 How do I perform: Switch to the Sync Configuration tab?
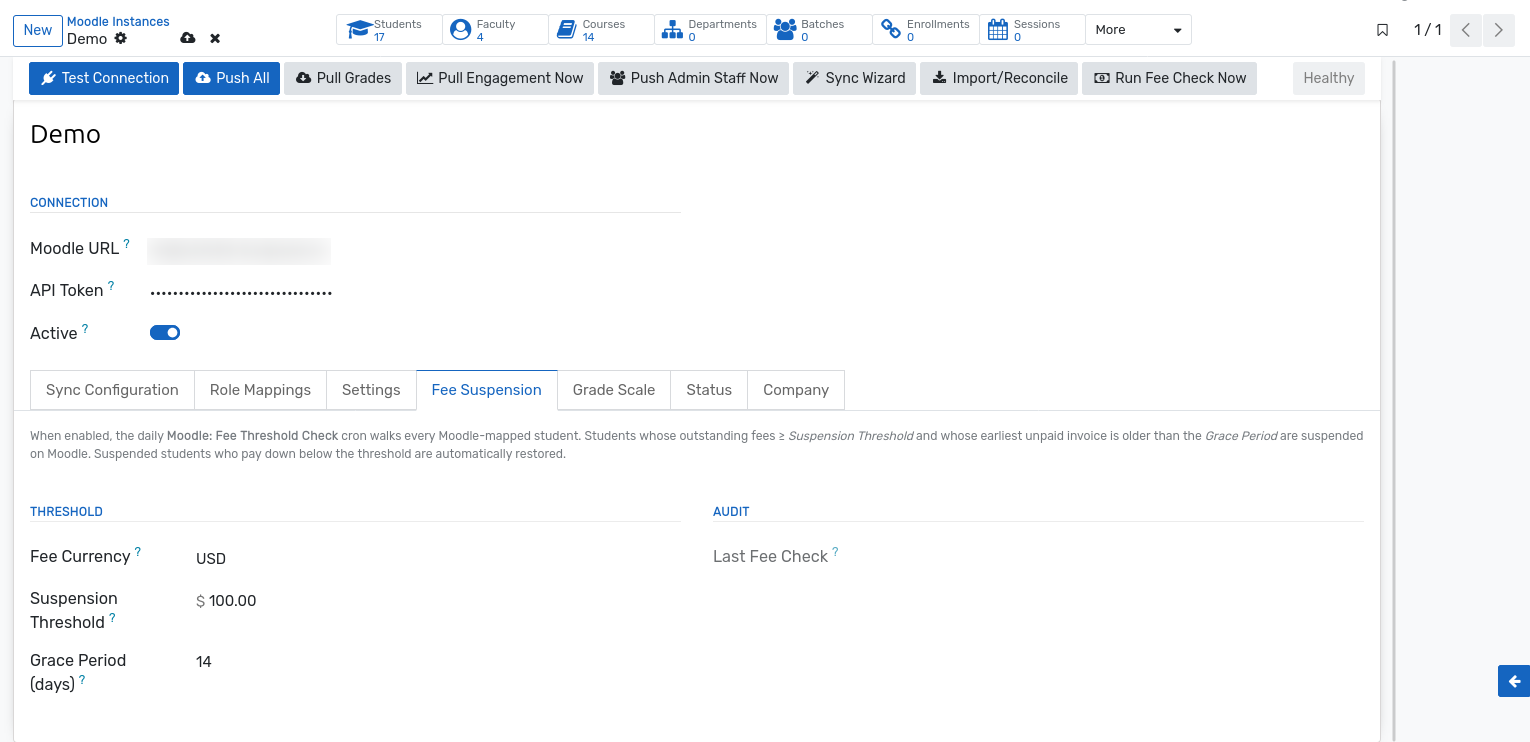pos(112,390)
